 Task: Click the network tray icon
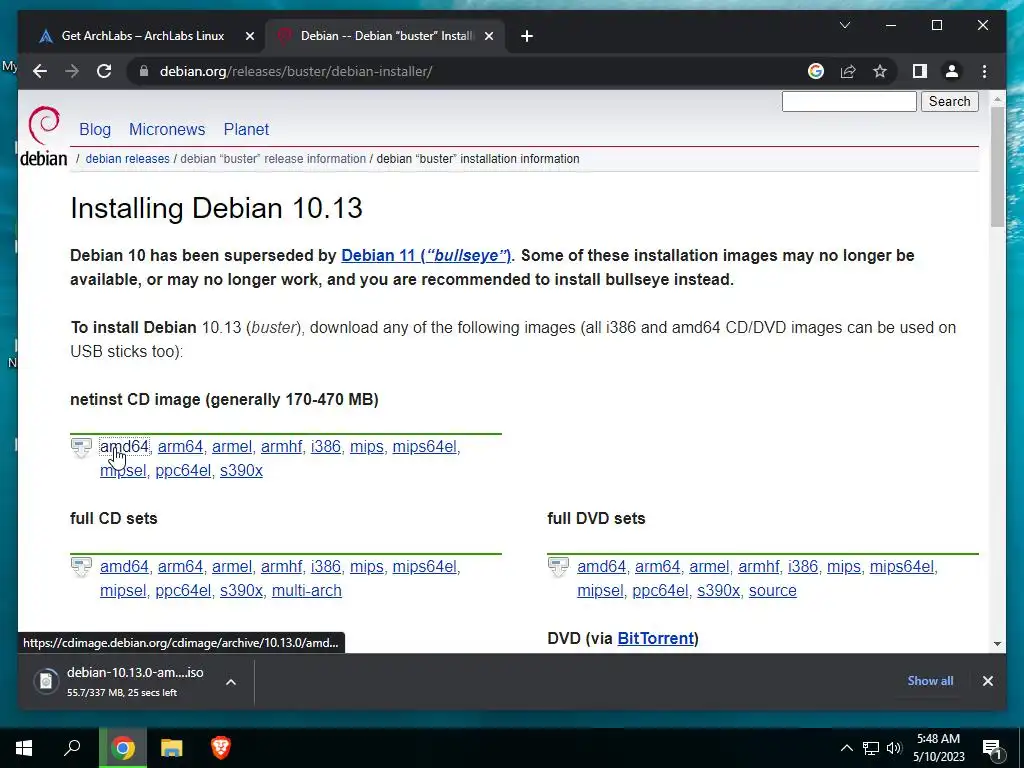click(x=871, y=748)
